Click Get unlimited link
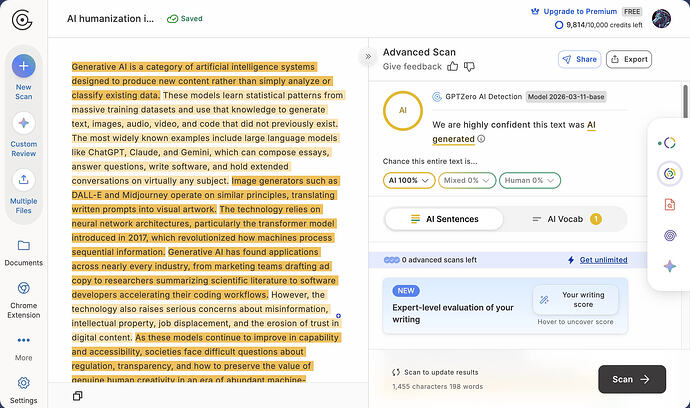This screenshot has width=690, height=408. (603, 260)
